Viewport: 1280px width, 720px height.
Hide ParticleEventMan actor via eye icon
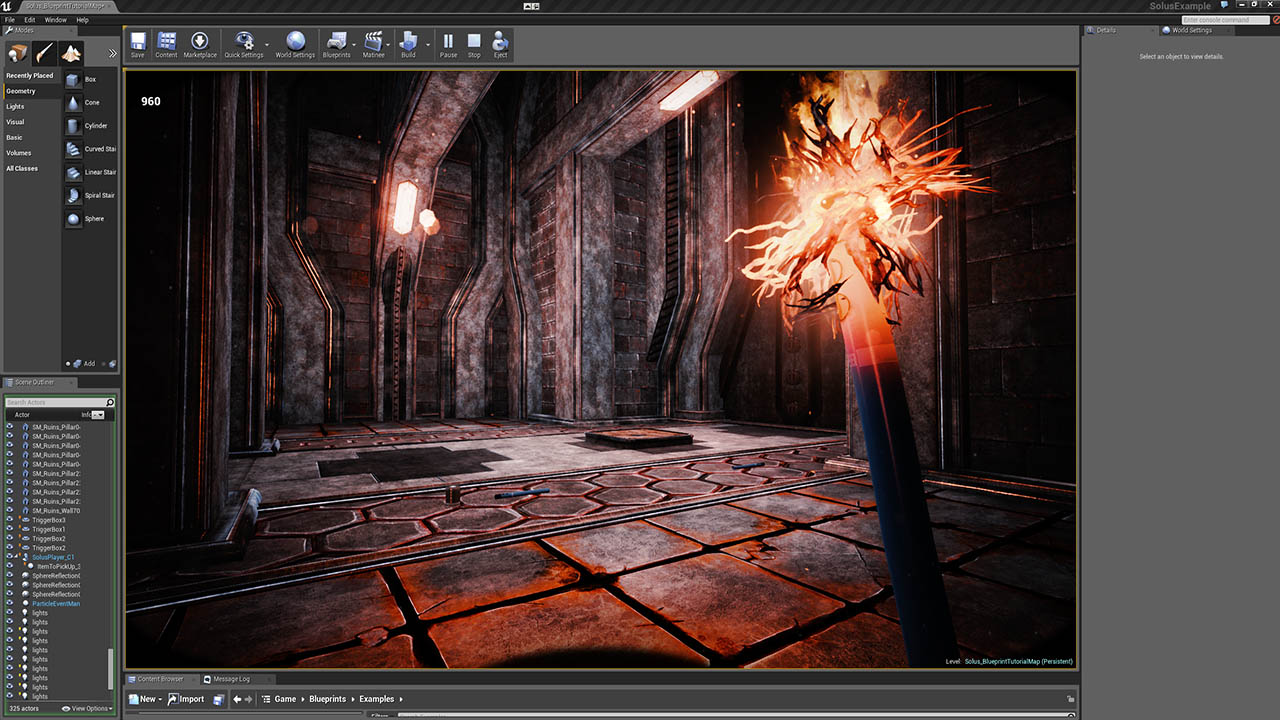10,604
